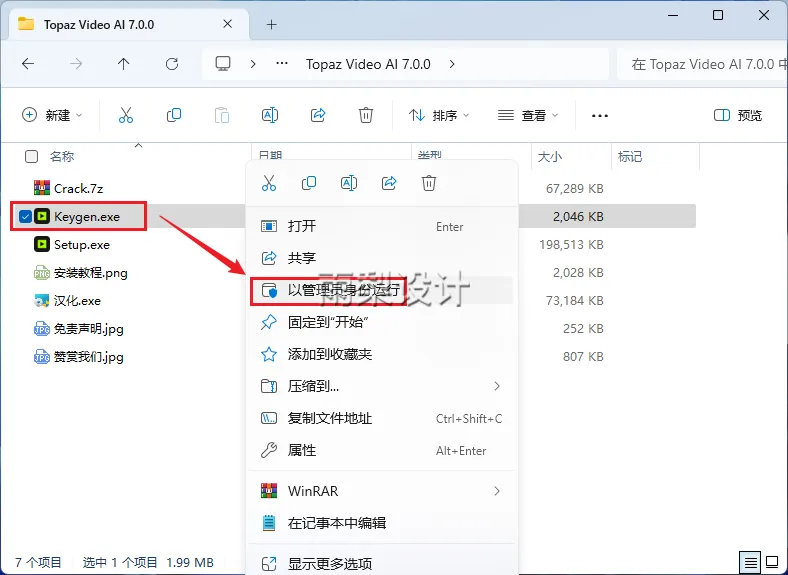
Task: Click the chevron after Topaz Video AI 7.0.0 in address bar
Action: tap(452, 64)
